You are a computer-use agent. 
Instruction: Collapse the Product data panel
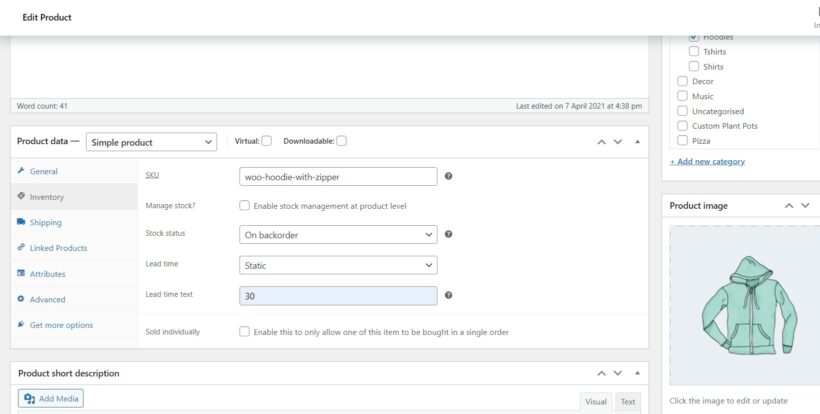coord(637,142)
